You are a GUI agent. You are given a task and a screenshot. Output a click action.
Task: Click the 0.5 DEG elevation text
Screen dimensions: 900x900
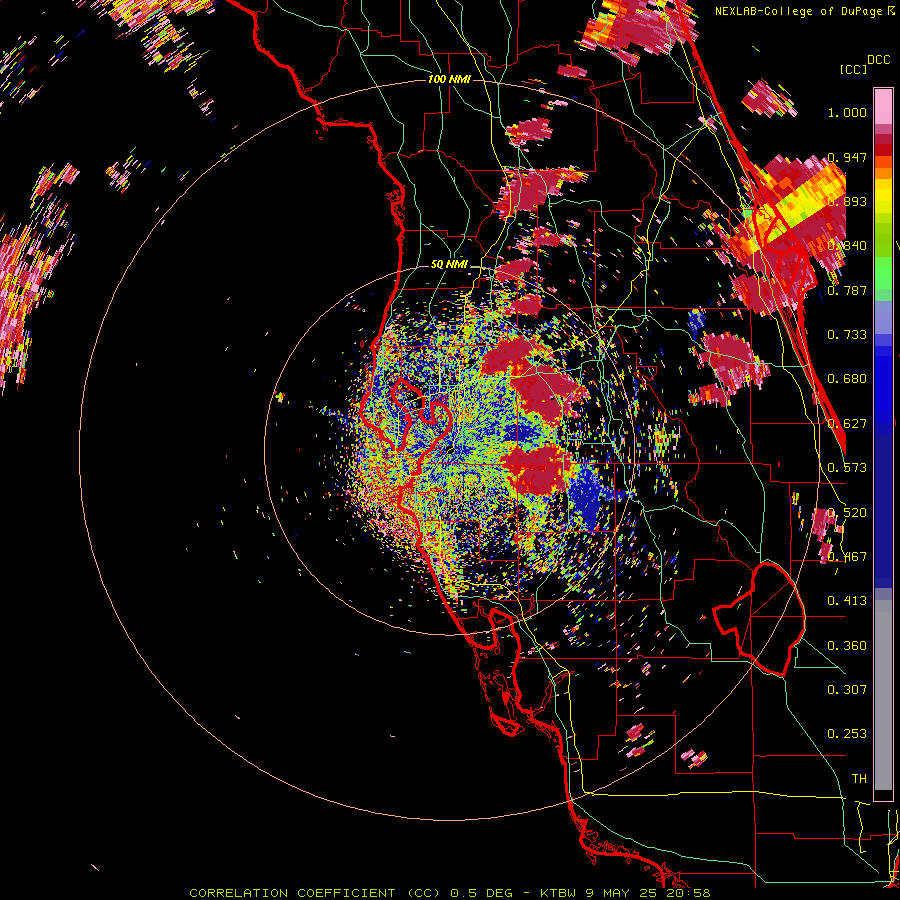click(x=482, y=893)
